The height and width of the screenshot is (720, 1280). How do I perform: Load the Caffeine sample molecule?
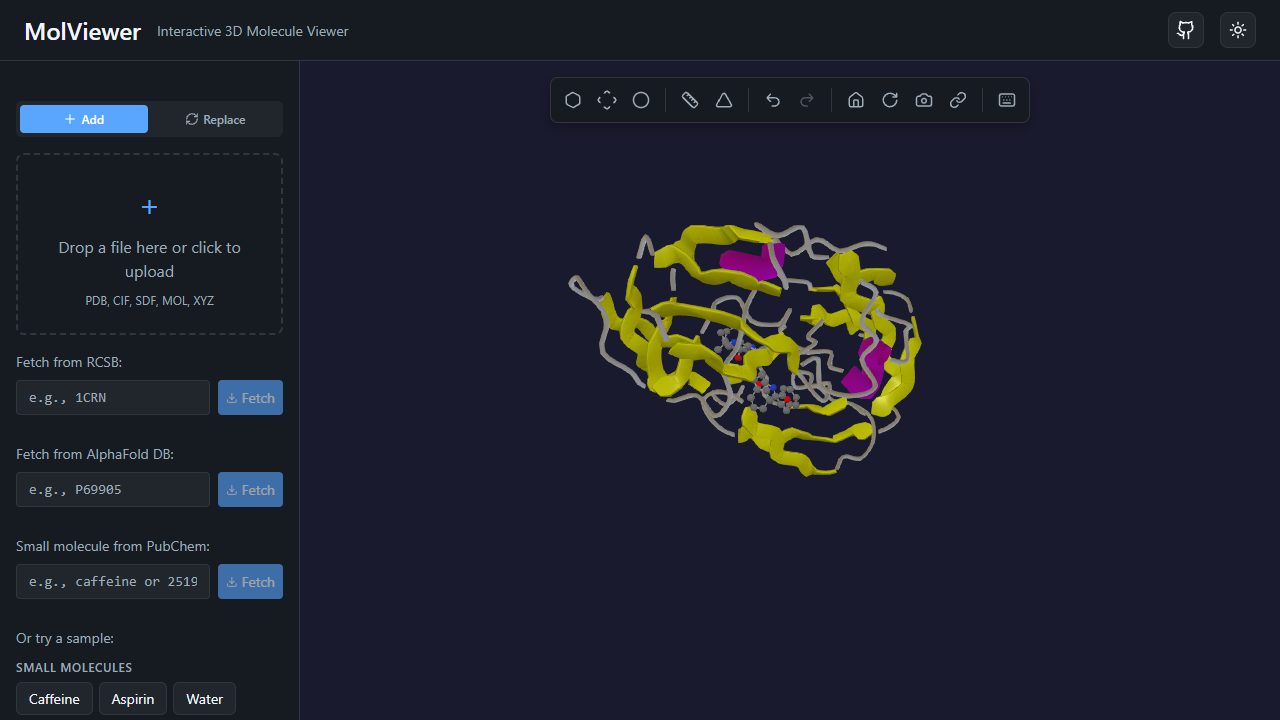54,699
